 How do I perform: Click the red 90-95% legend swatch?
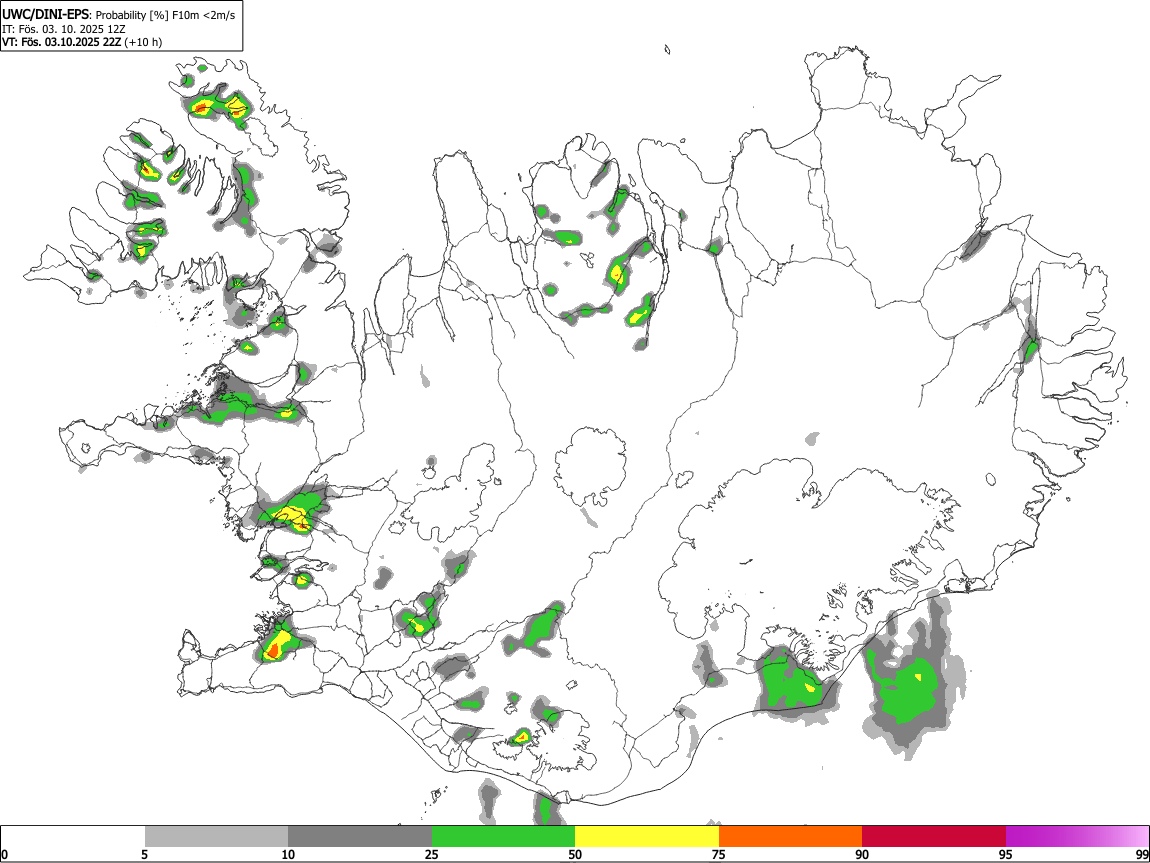coord(934,836)
